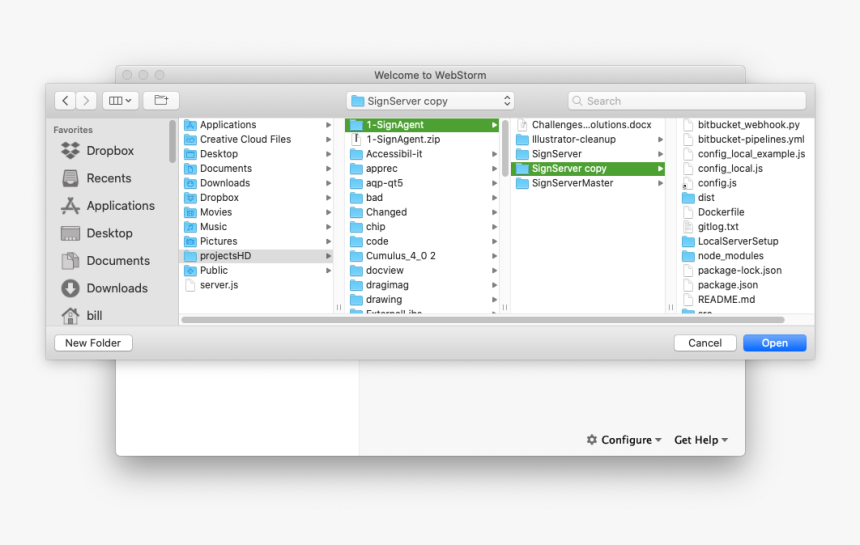Open the SignServer copy path popup
Viewport: 860px width, 545px height.
430,101
